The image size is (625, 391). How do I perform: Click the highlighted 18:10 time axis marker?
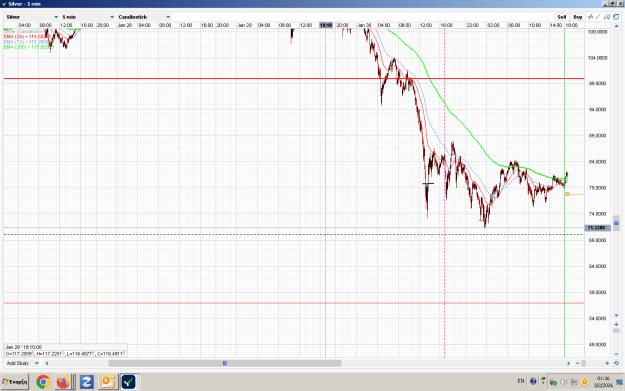point(326,25)
